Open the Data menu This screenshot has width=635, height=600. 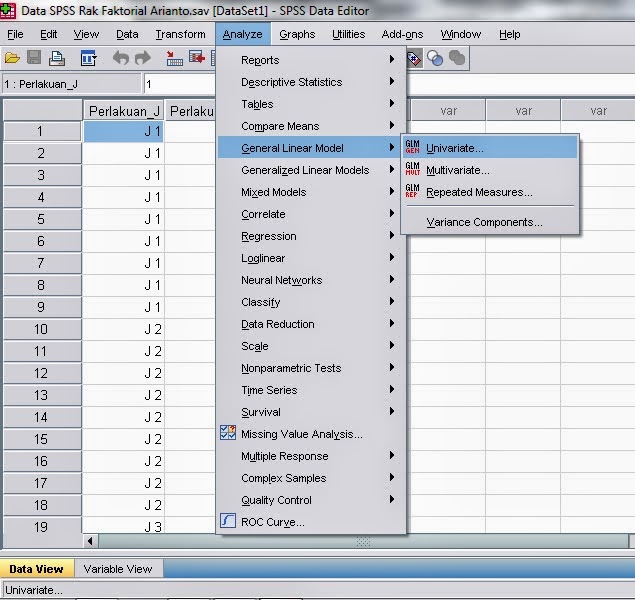click(127, 34)
